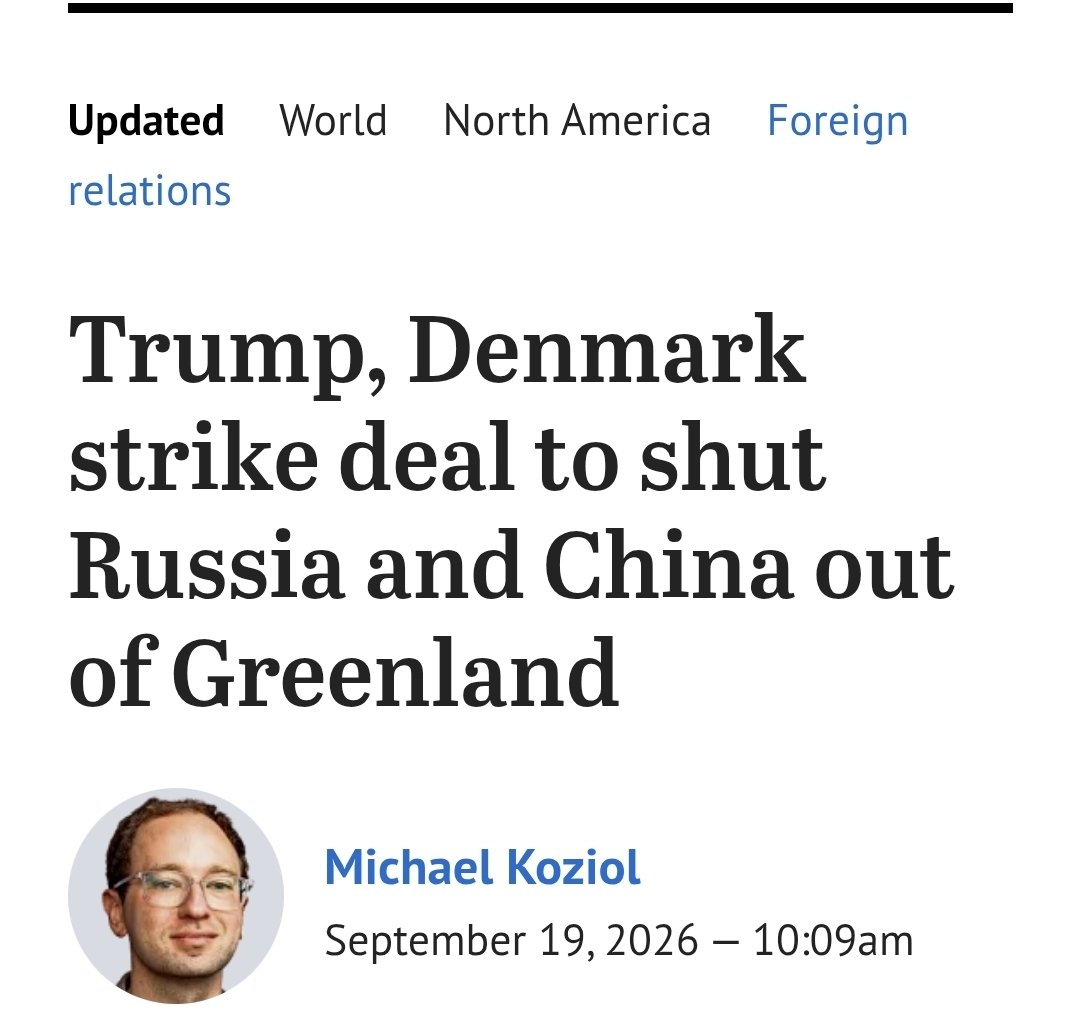
Task: Click the surname Koziol in the byline
Action: [574, 867]
